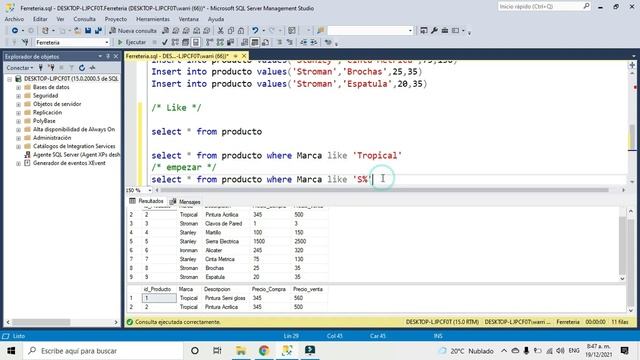Open Task View on taskbar
640x360 pixels.
[217, 351]
